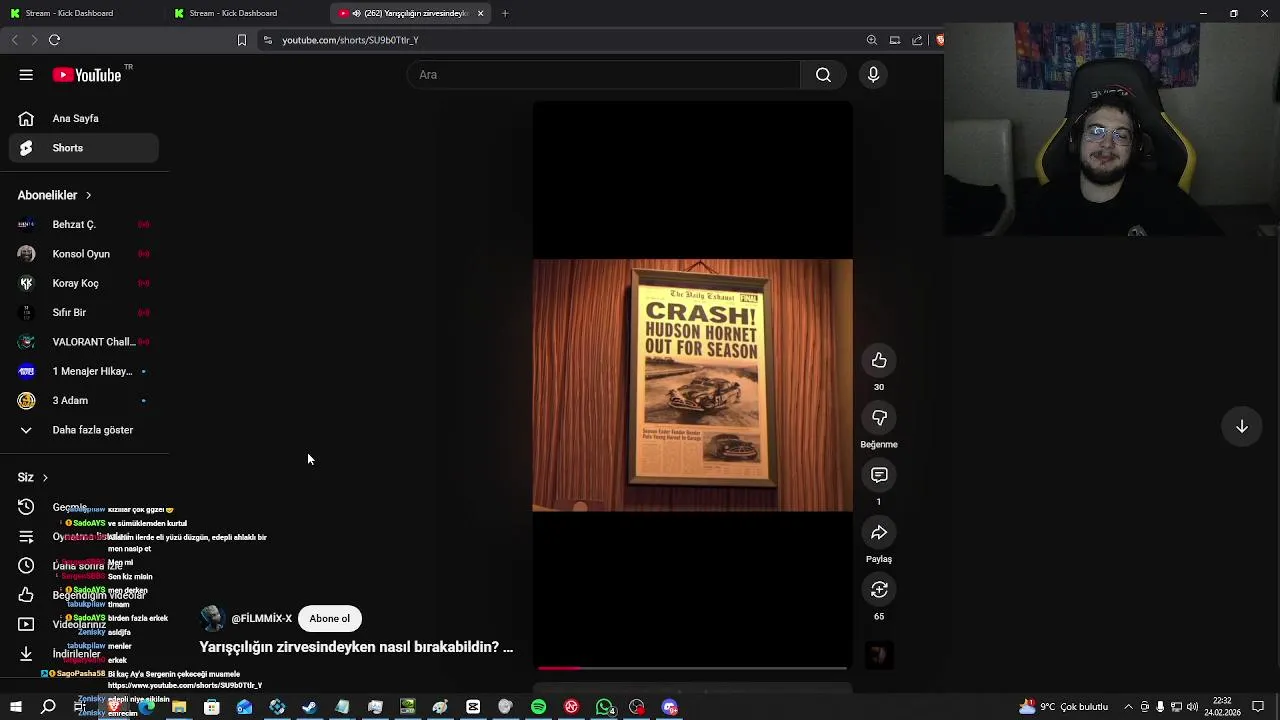The width and height of the screenshot is (1280, 720).
Task: Pause the short by clicking the video
Action: 692,385
